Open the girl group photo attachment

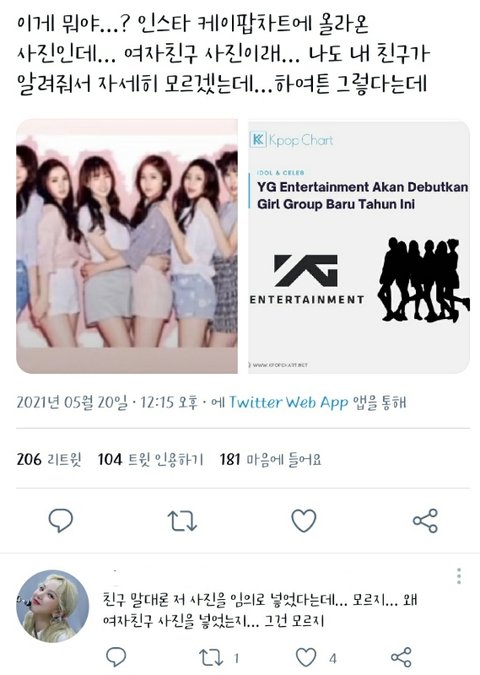coord(127,246)
